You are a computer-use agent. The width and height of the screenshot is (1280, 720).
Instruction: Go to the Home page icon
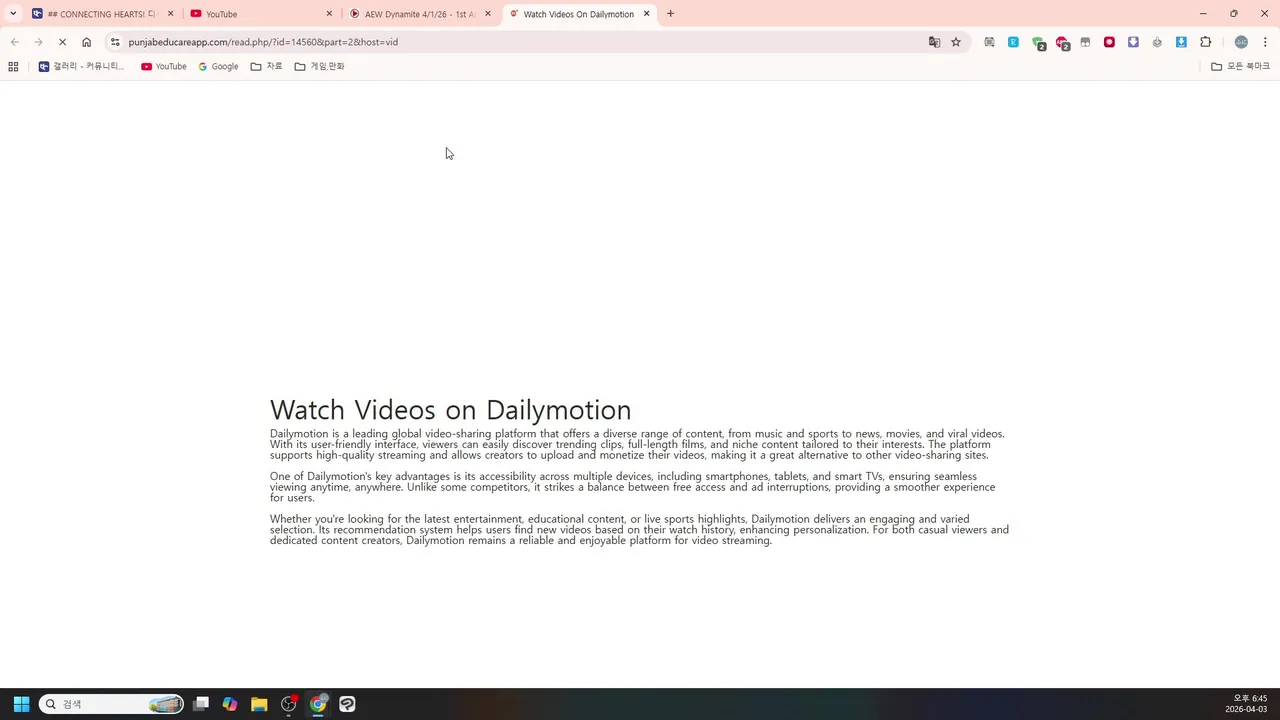point(87,42)
